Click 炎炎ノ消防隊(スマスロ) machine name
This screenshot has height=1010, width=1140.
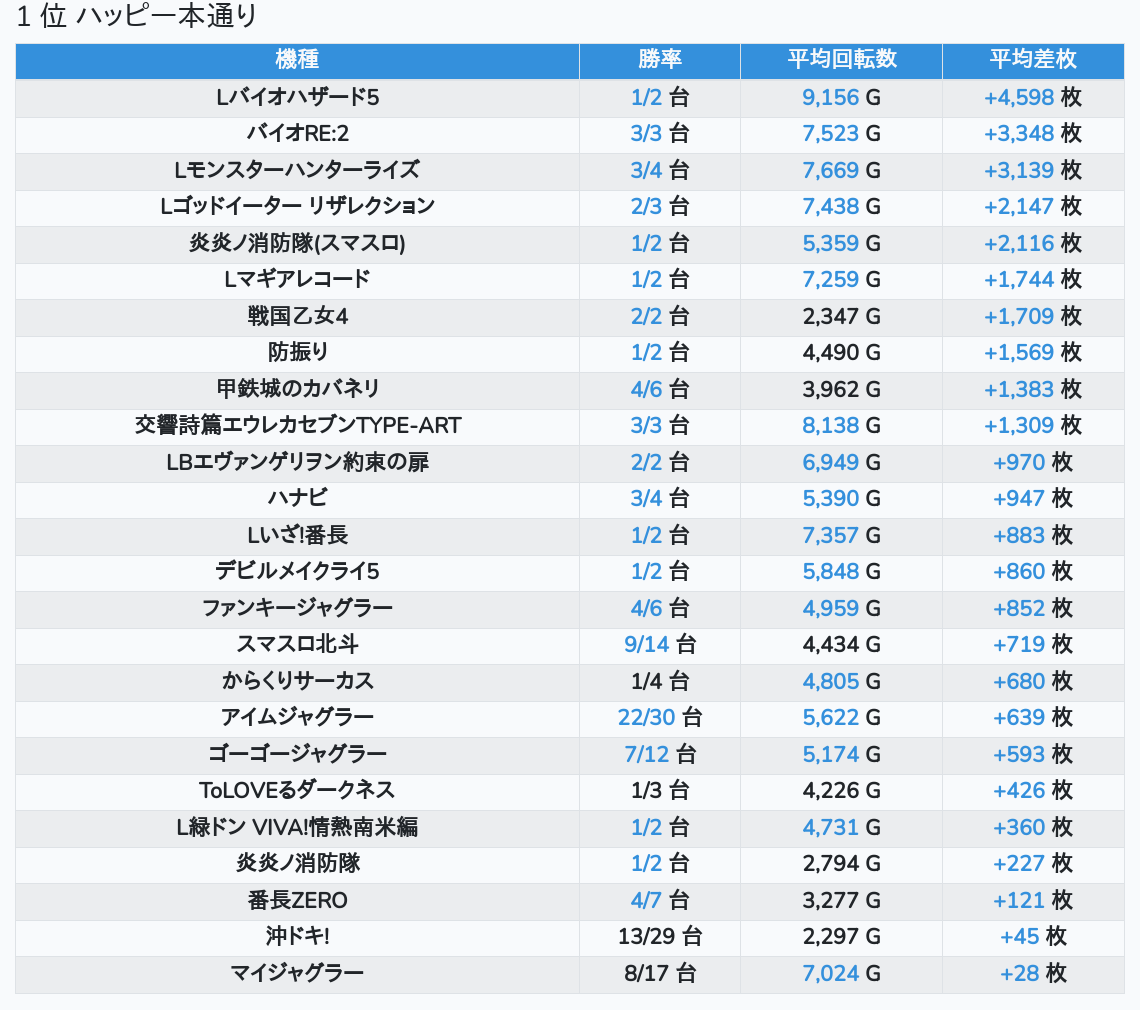(x=297, y=243)
